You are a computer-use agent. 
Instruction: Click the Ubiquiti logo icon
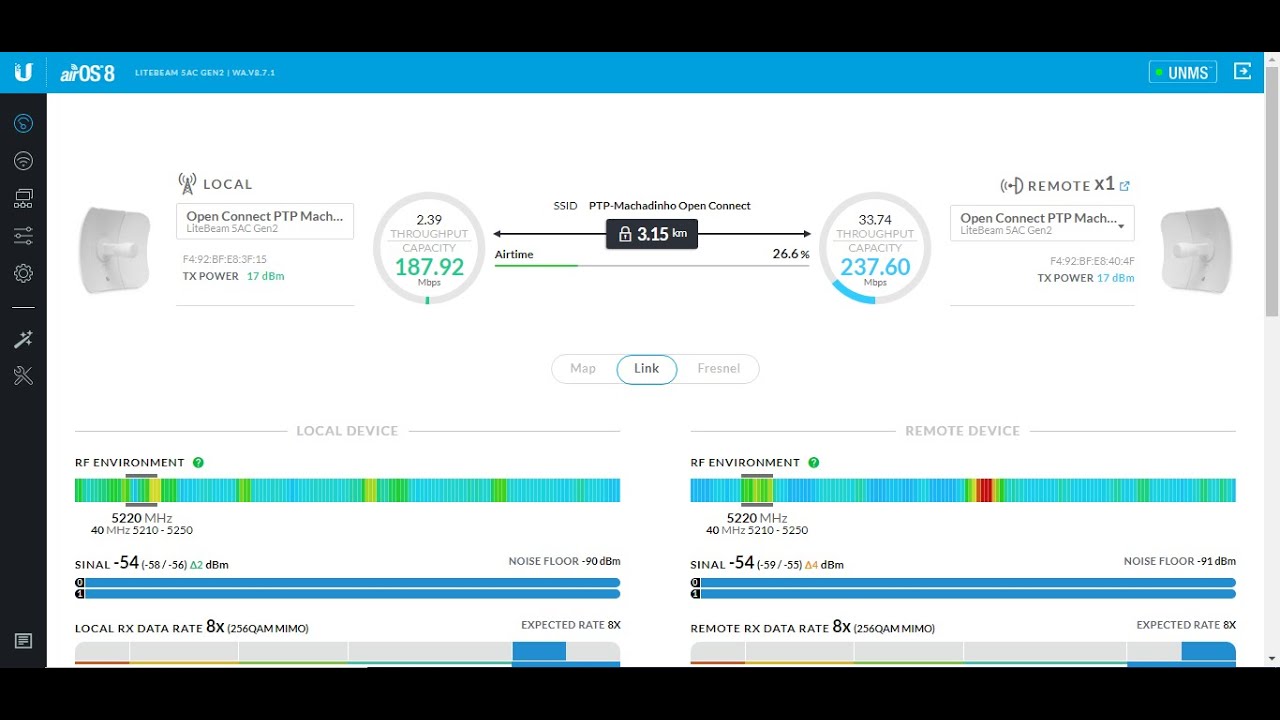[23, 72]
